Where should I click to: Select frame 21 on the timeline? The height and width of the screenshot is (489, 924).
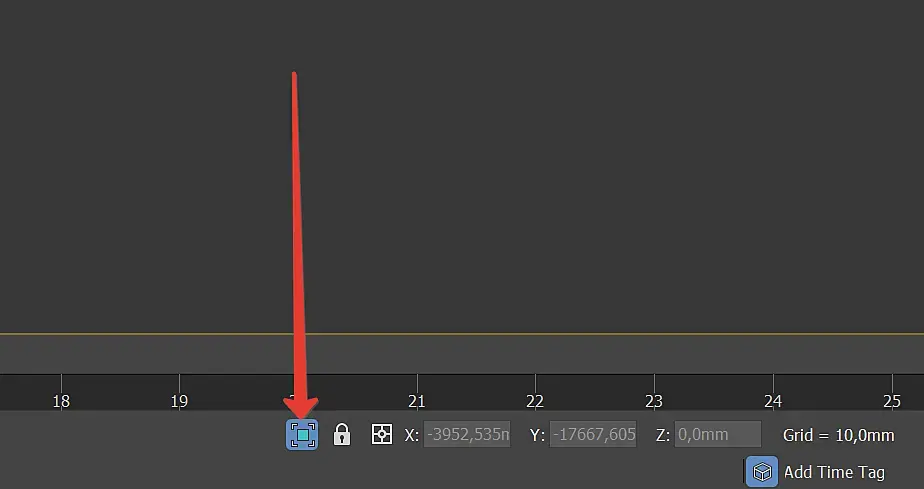417,401
